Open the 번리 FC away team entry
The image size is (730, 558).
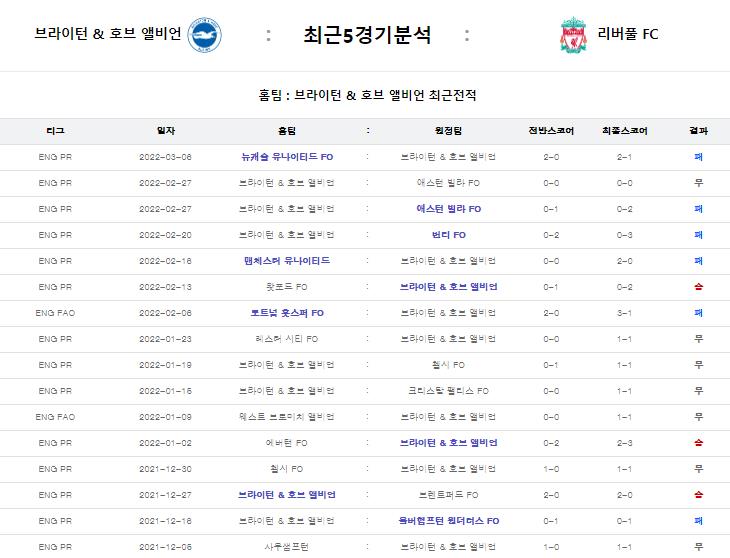[448, 235]
